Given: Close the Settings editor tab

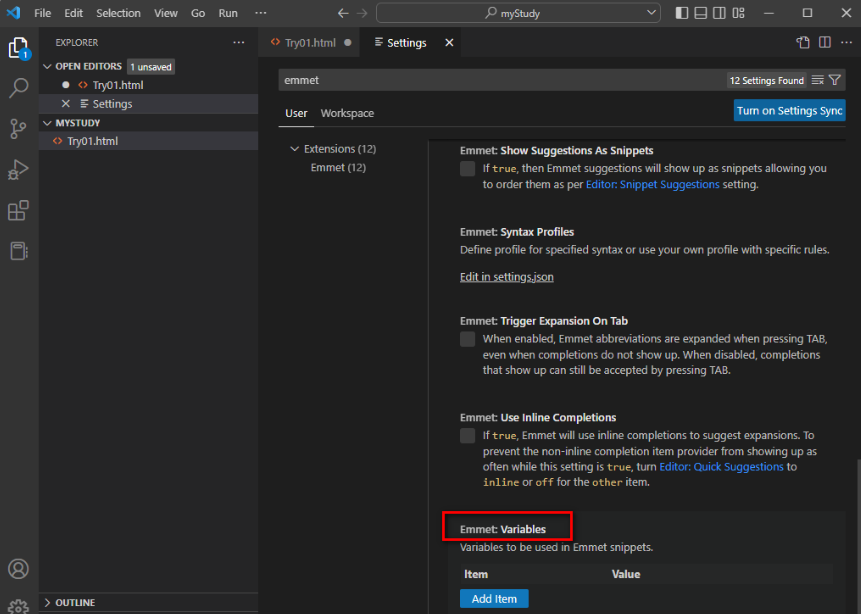Looking at the screenshot, I should [449, 42].
